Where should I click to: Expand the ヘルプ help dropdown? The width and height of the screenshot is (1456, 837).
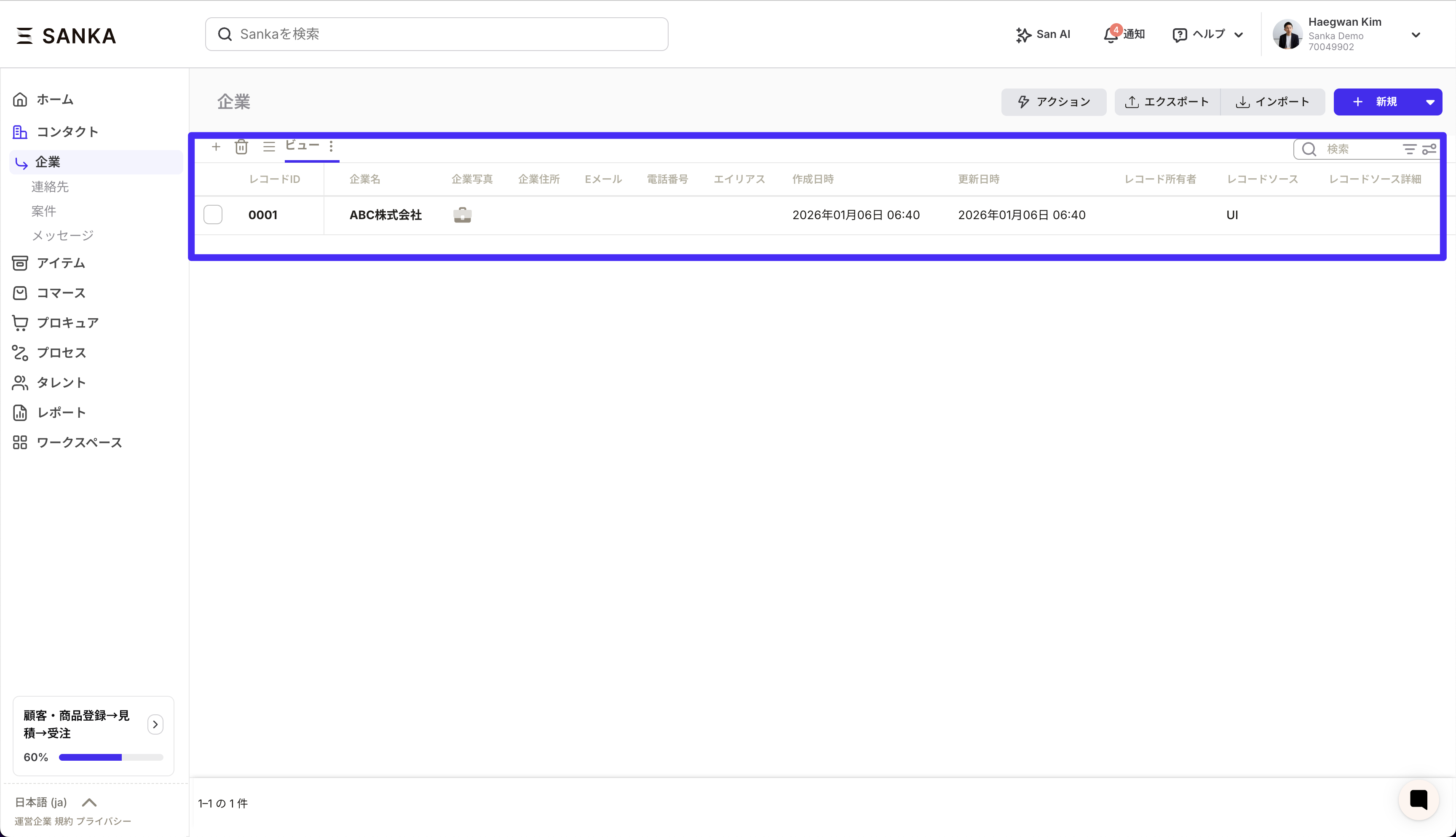coord(1208,35)
